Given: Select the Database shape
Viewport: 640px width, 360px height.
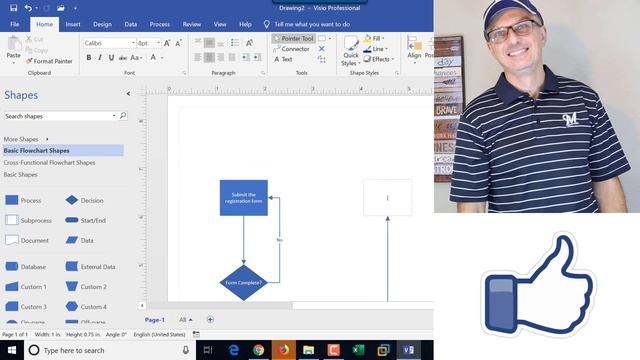Looking at the screenshot, I should pyautogui.click(x=25, y=267).
